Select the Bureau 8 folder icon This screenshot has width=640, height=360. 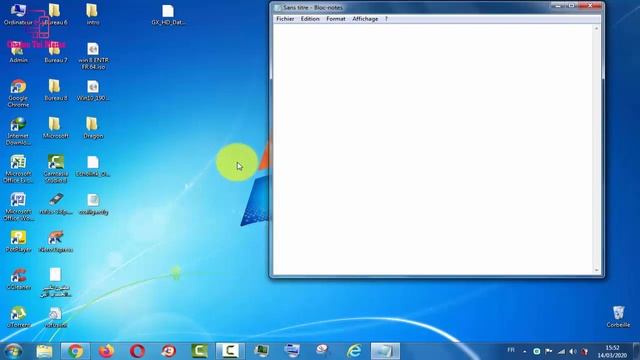pos(56,90)
